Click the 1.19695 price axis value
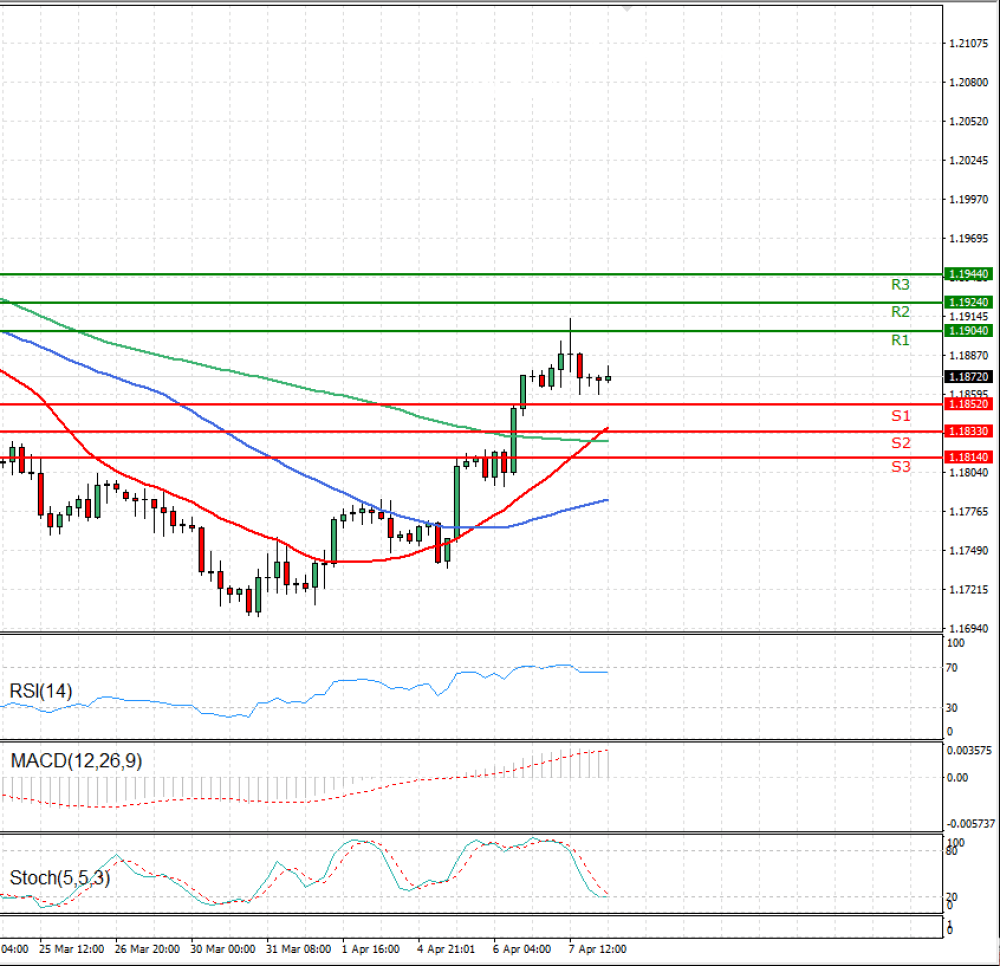Image resolution: width=1000 pixels, height=966 pixels. [968, 238]
